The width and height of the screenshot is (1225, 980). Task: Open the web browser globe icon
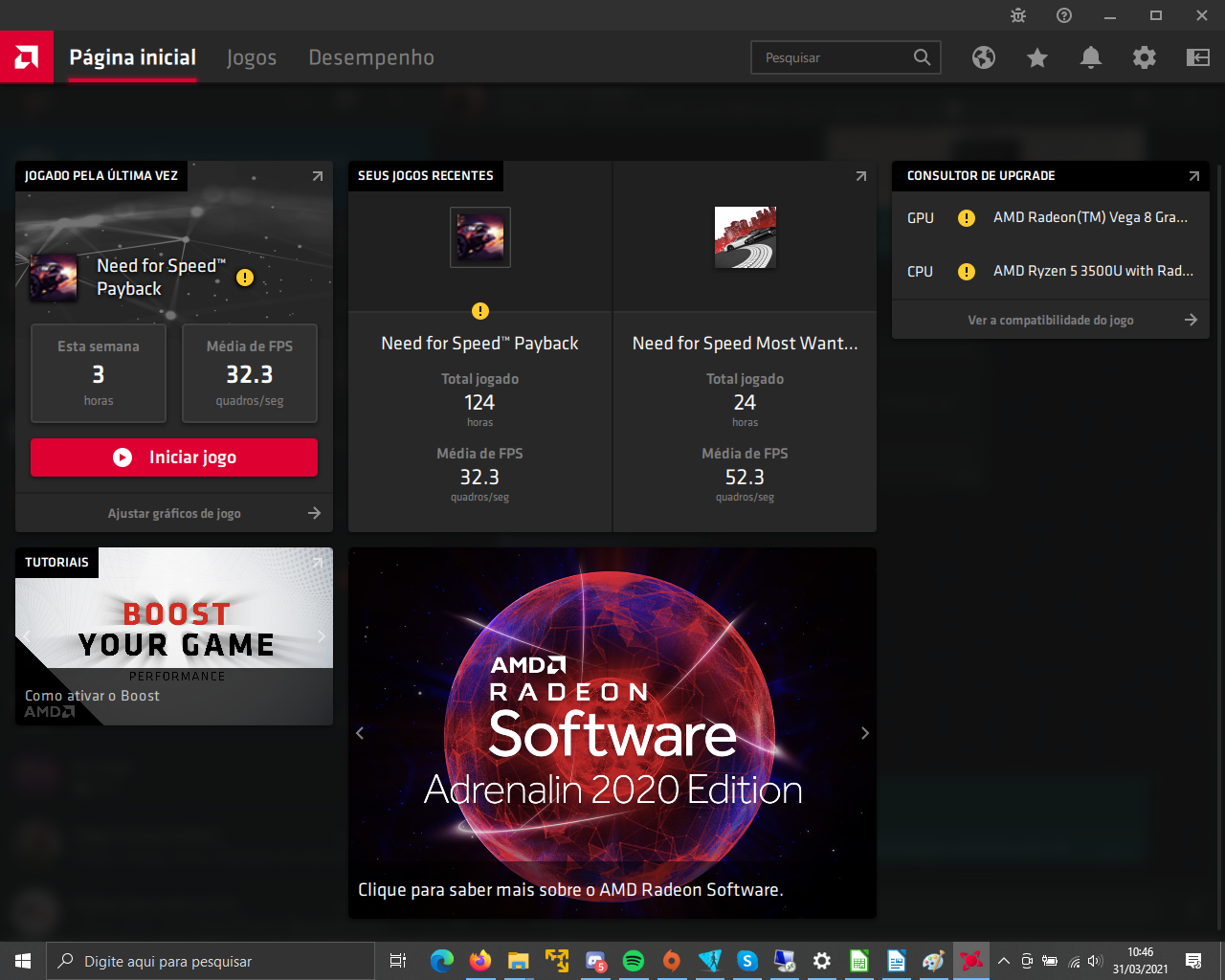(984, 57)
